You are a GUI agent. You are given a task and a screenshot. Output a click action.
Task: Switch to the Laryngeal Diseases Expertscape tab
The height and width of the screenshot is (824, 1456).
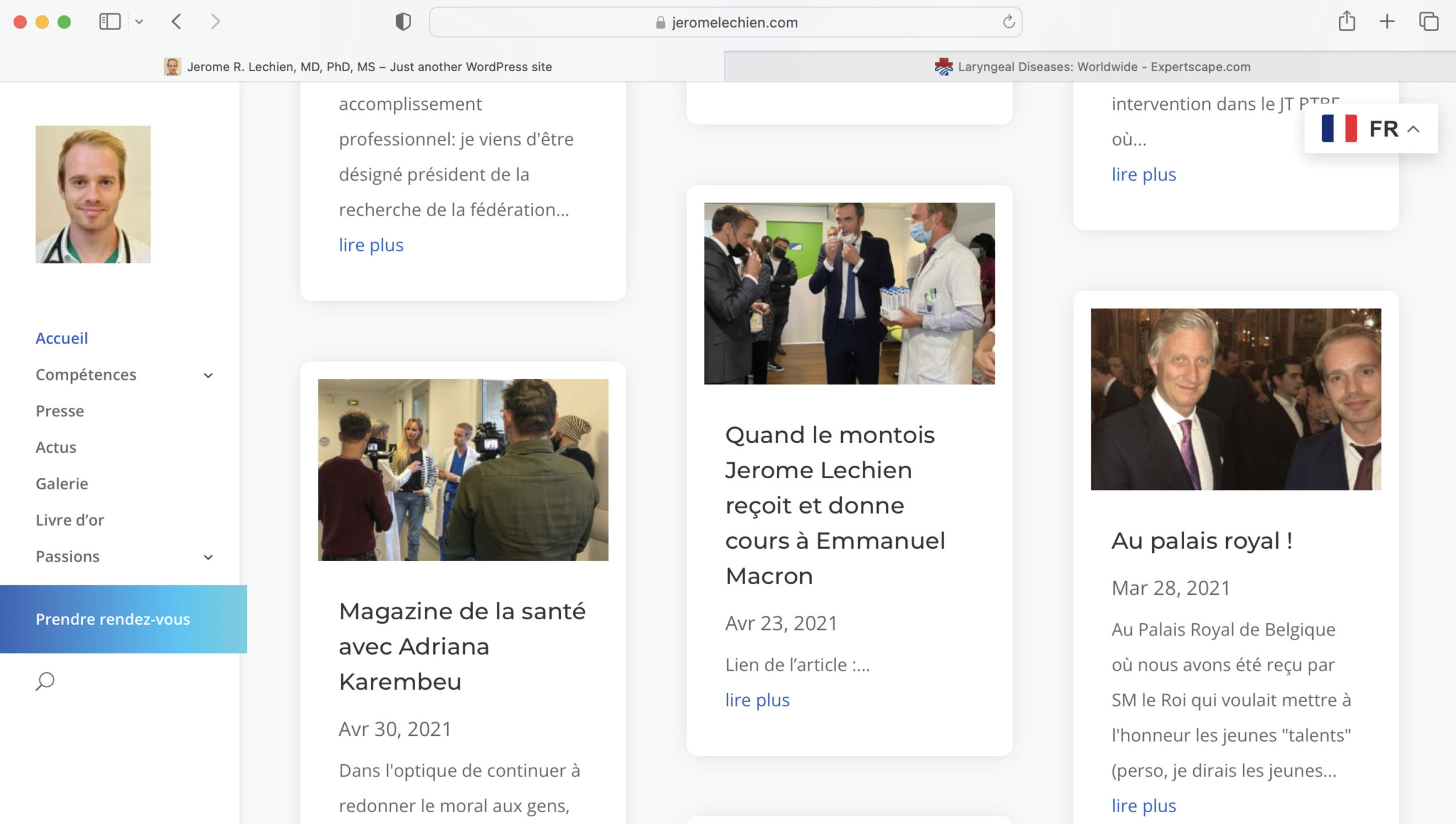click(x=1090, y=67)
